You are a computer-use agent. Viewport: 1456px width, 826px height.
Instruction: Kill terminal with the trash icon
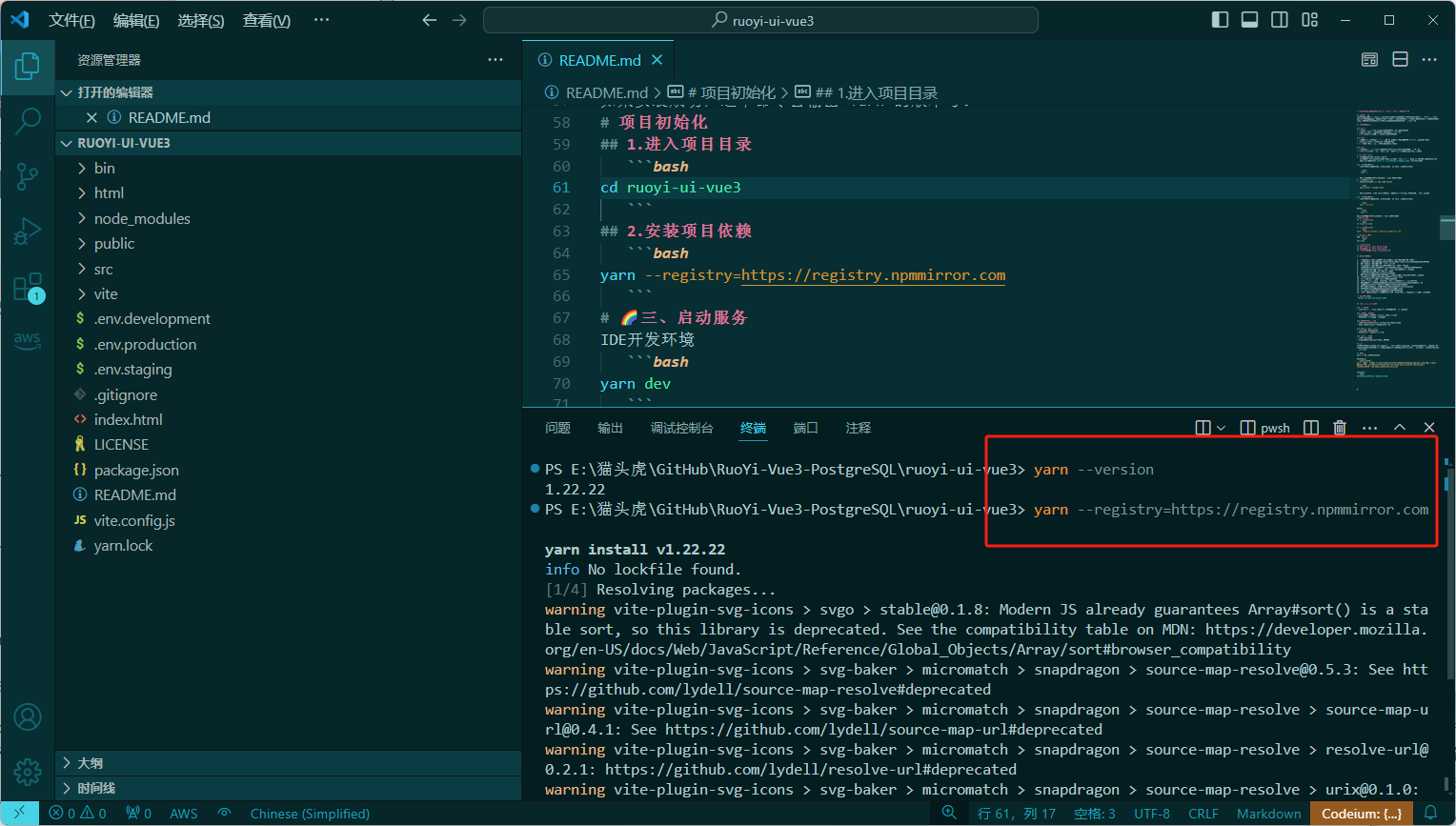point(1340,428)
